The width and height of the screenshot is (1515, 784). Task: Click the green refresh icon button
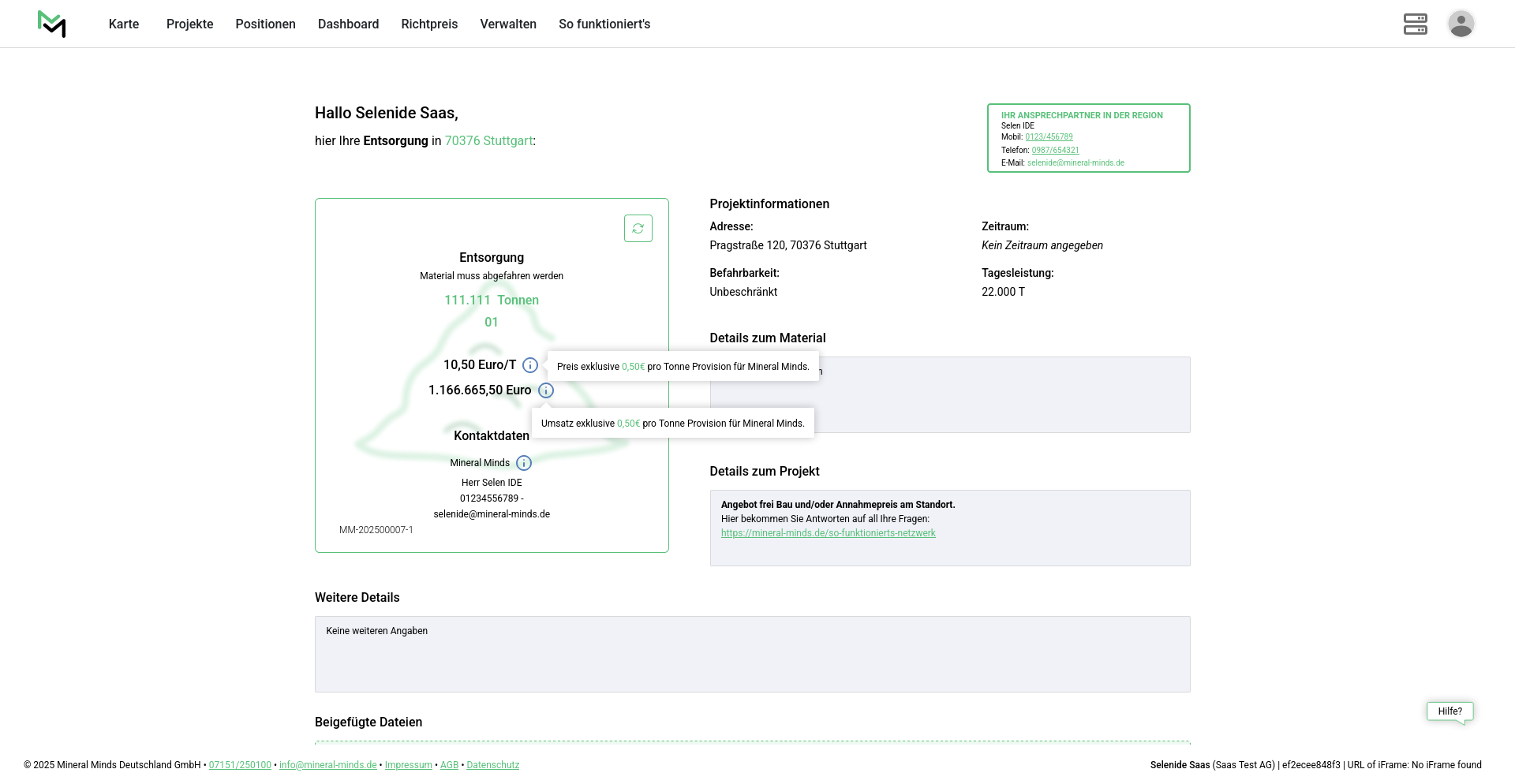tap(638, 229)
